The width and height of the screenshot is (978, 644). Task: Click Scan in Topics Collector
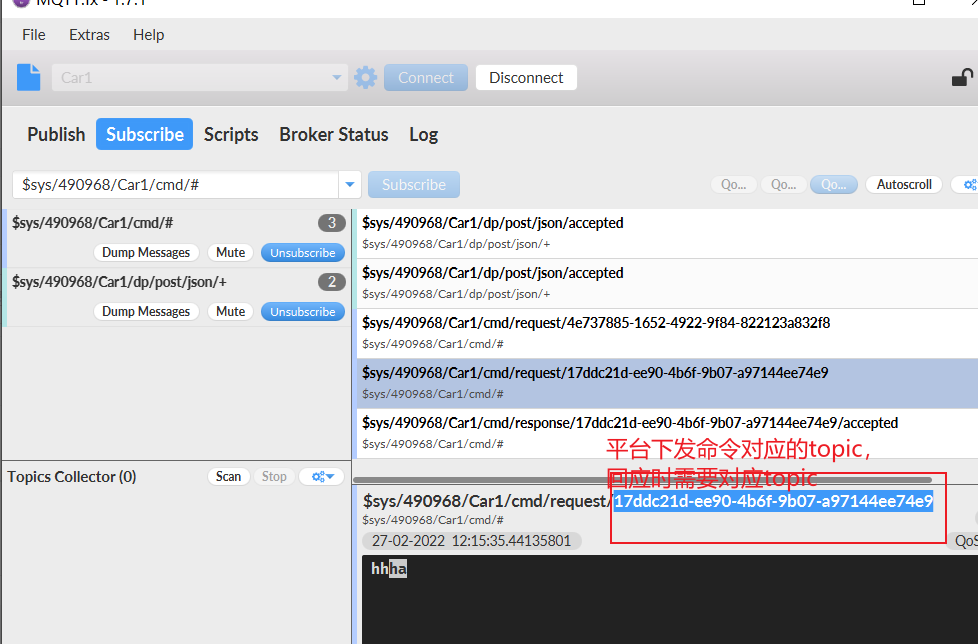click(228, 476)
